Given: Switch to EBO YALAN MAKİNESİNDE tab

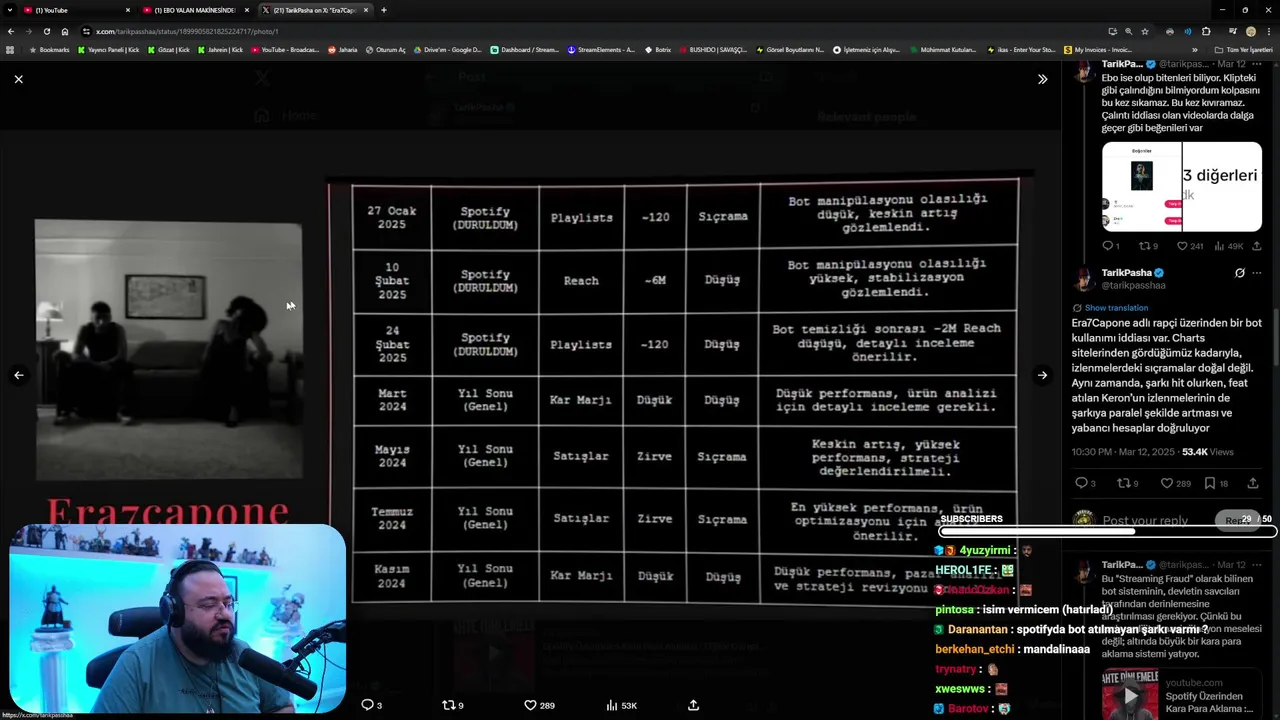Looking at the screenshot, I should [195, 10].
